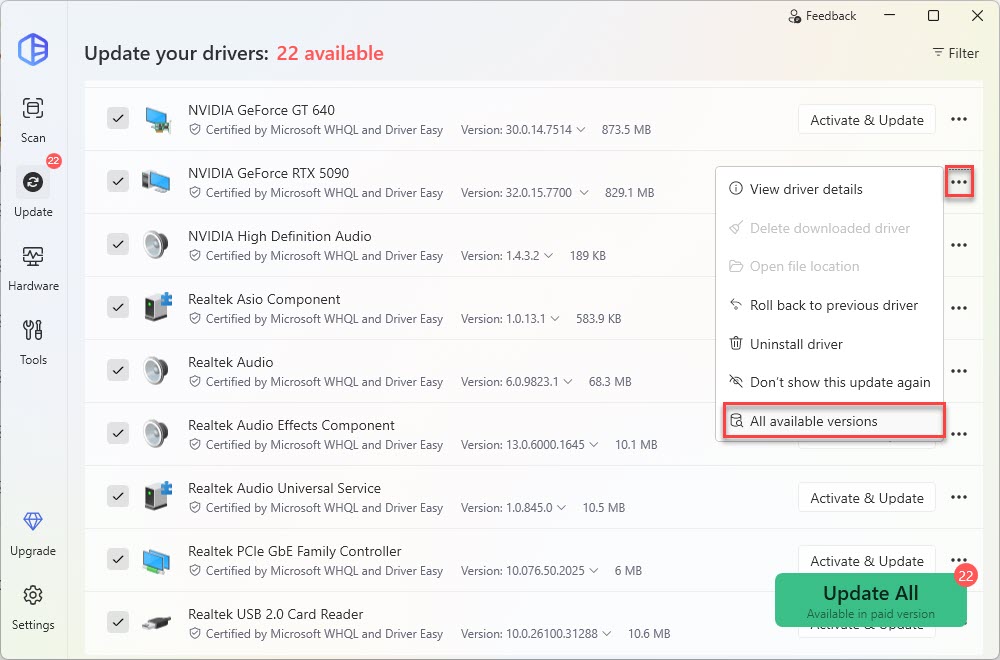This screenshot has height=660, width=1000.
Task: Open more options for Realtek Asio Component
Action: (x=959, y=308)
